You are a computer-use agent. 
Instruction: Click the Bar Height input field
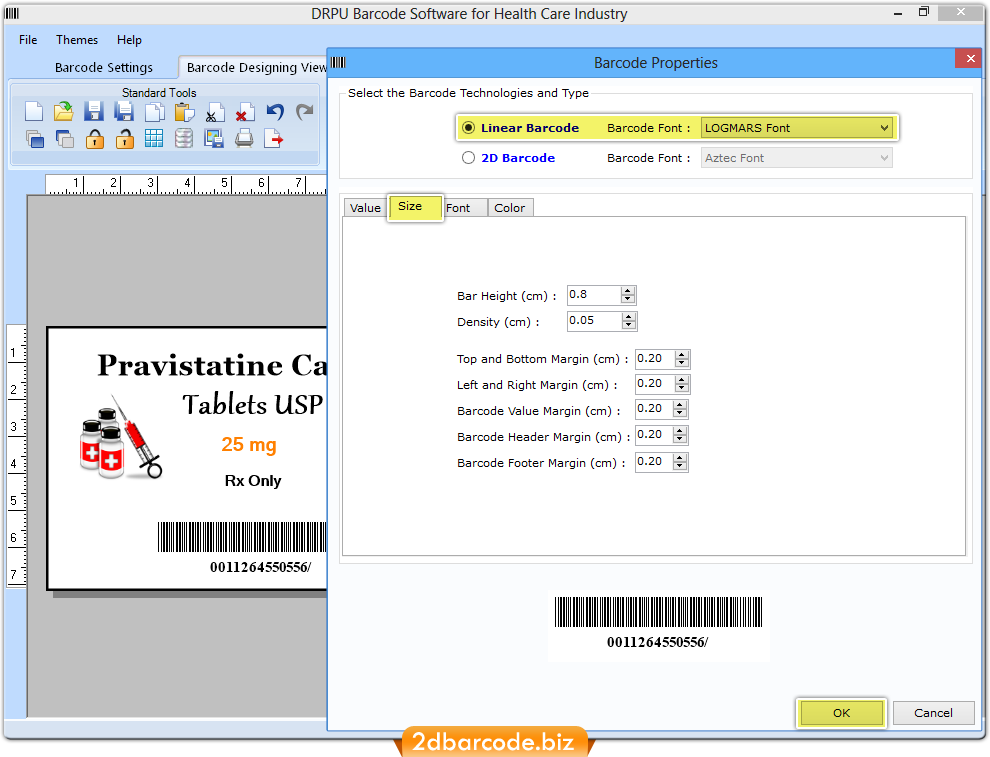pos(594,295)
